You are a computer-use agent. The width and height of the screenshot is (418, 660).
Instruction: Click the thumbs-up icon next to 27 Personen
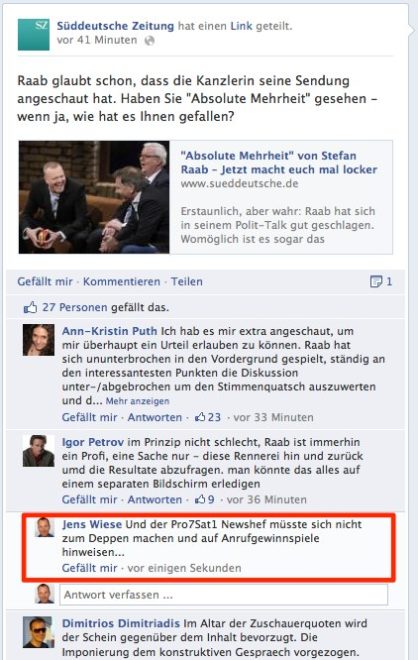(x=30, y=308)
